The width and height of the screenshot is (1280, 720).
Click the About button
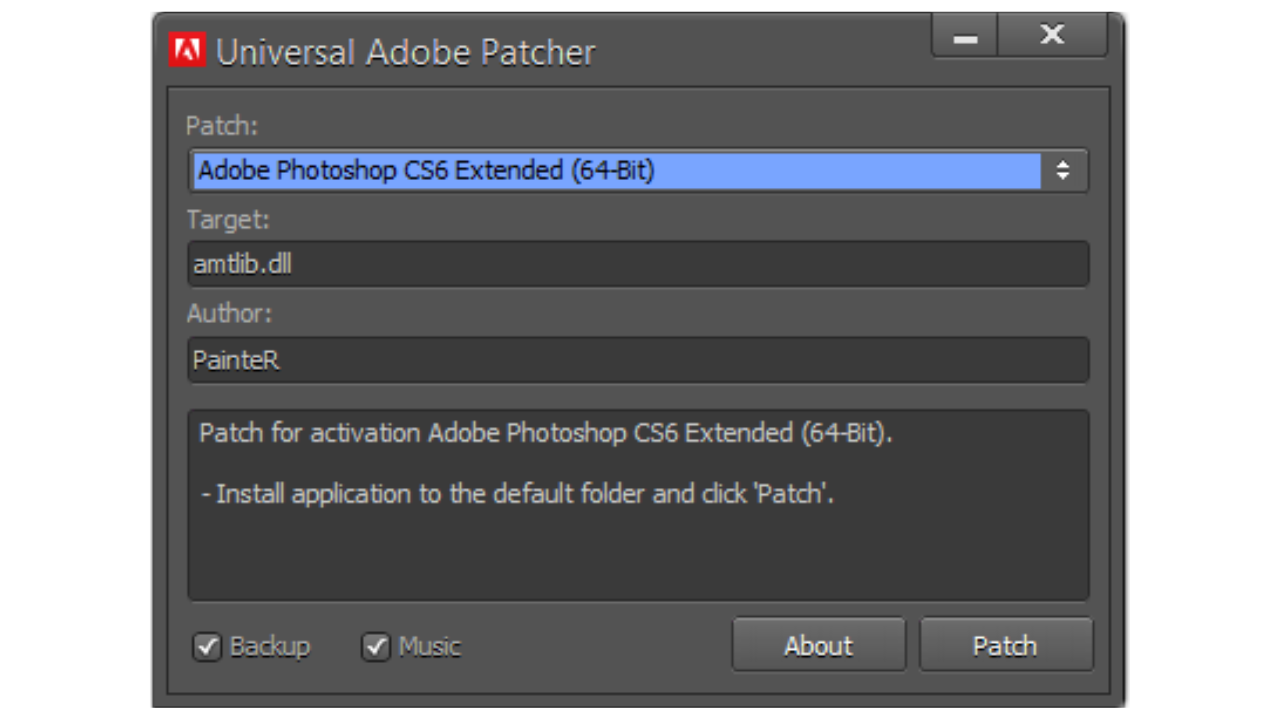(818, 646)
